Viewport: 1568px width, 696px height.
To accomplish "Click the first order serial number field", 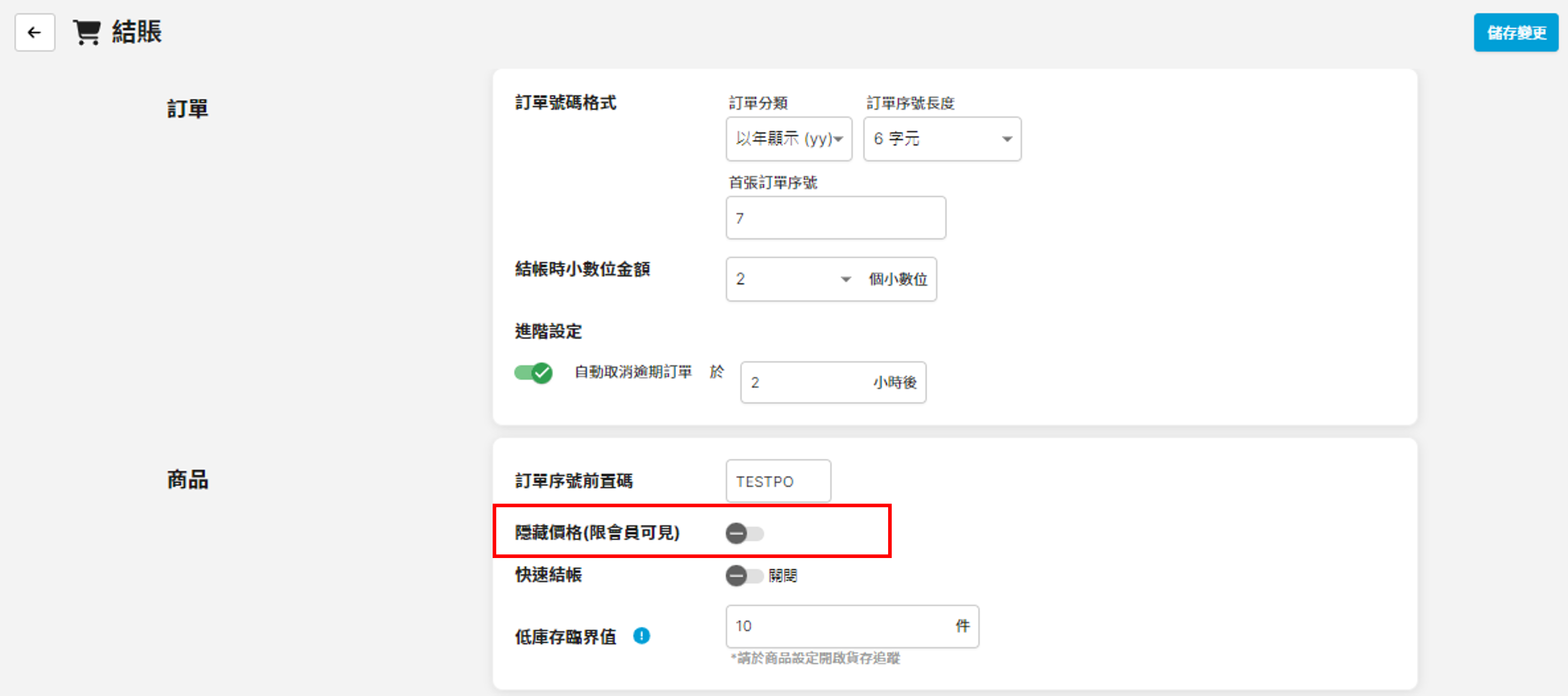I will pos(835,218).
